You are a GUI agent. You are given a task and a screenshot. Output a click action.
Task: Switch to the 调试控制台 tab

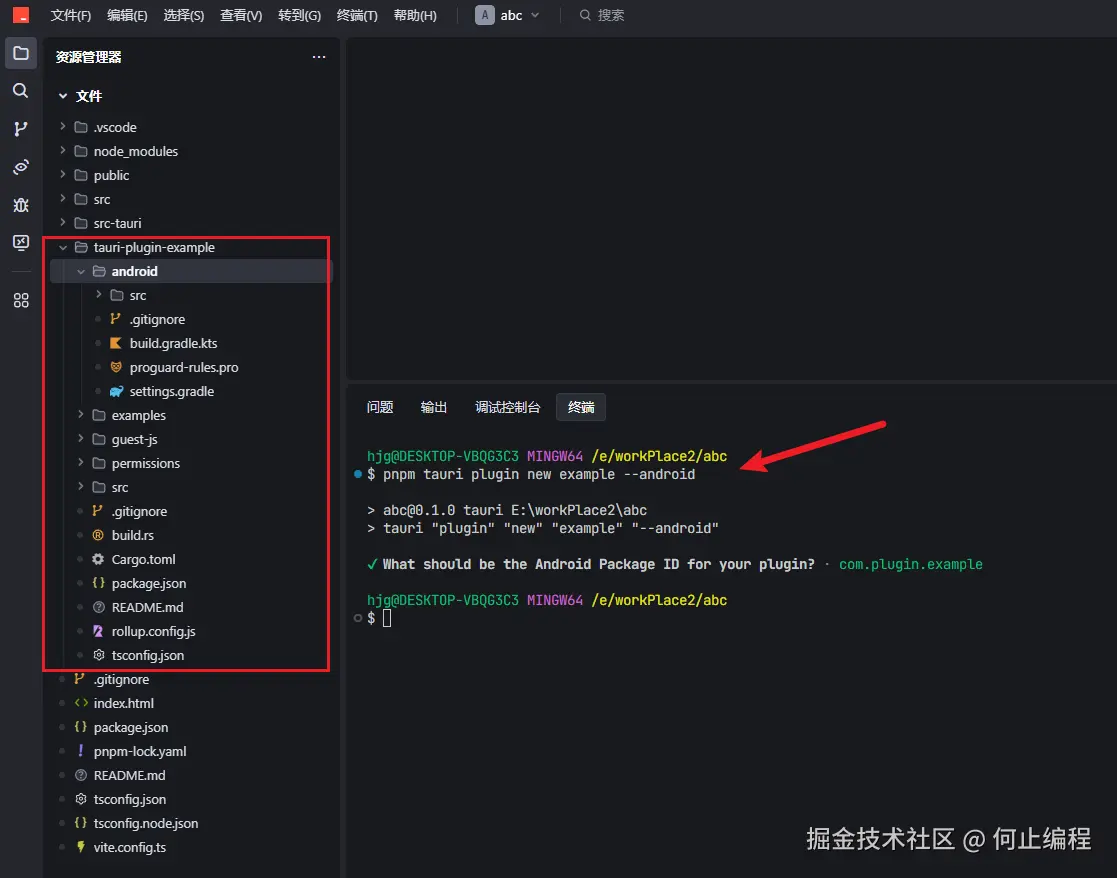click(x=508, y=407)
